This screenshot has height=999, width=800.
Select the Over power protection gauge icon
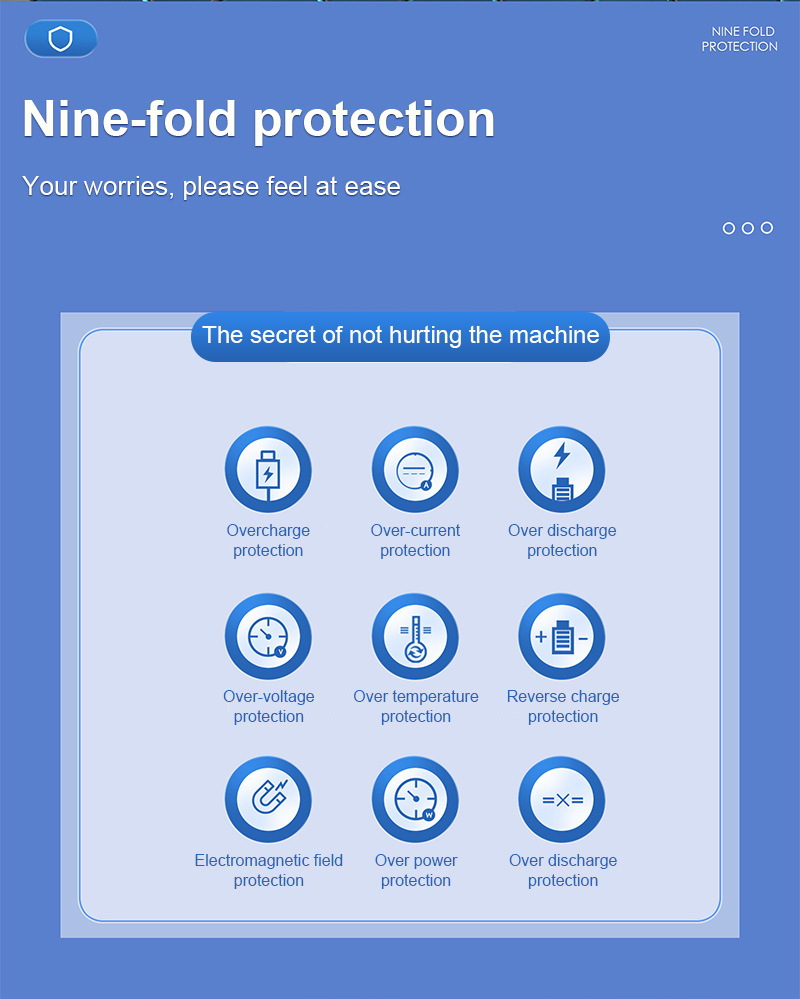(415, 800)
